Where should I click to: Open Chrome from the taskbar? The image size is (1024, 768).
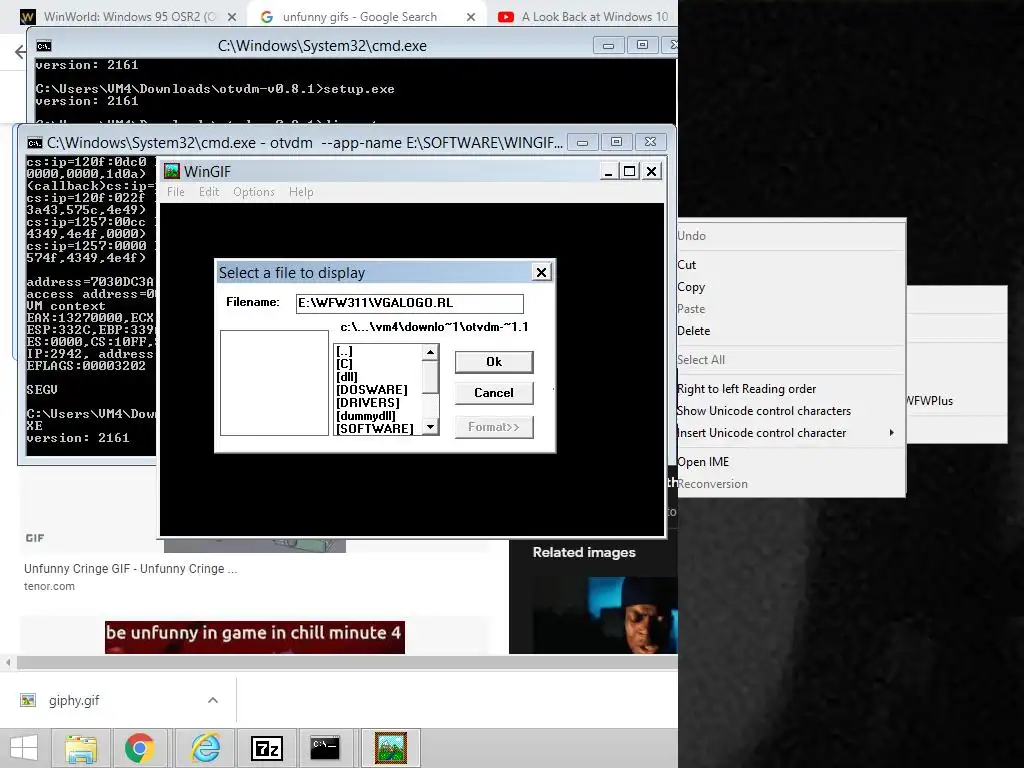pyautogui.click(x=139, y=748)
